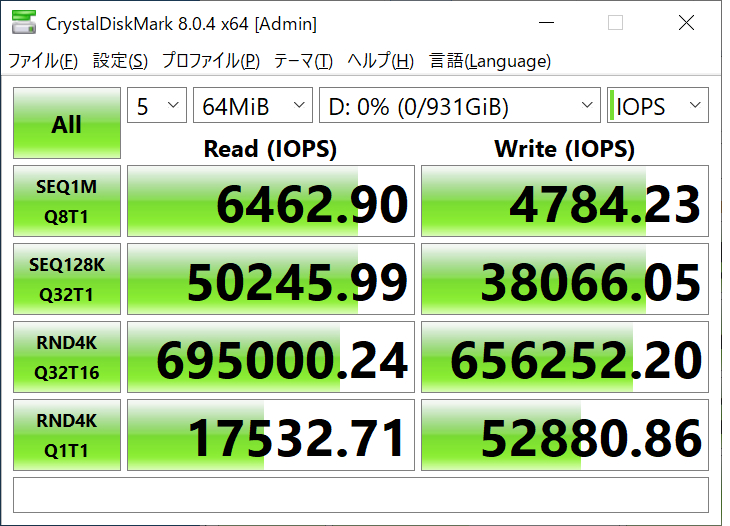Minimize the CrystalDiskMark window
730x526 pixels.
(547, 22)
